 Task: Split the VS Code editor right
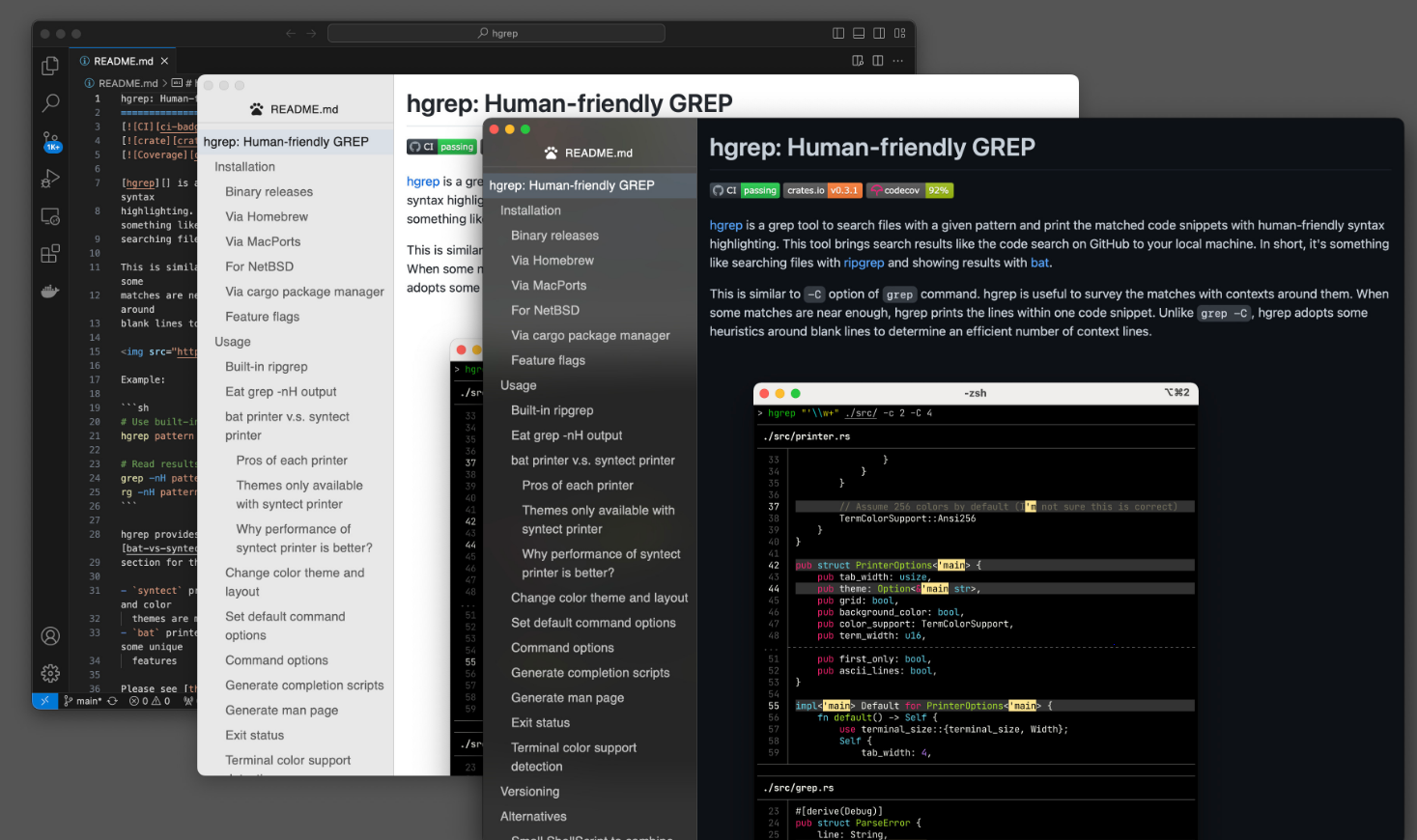click(x=878, y=61)
